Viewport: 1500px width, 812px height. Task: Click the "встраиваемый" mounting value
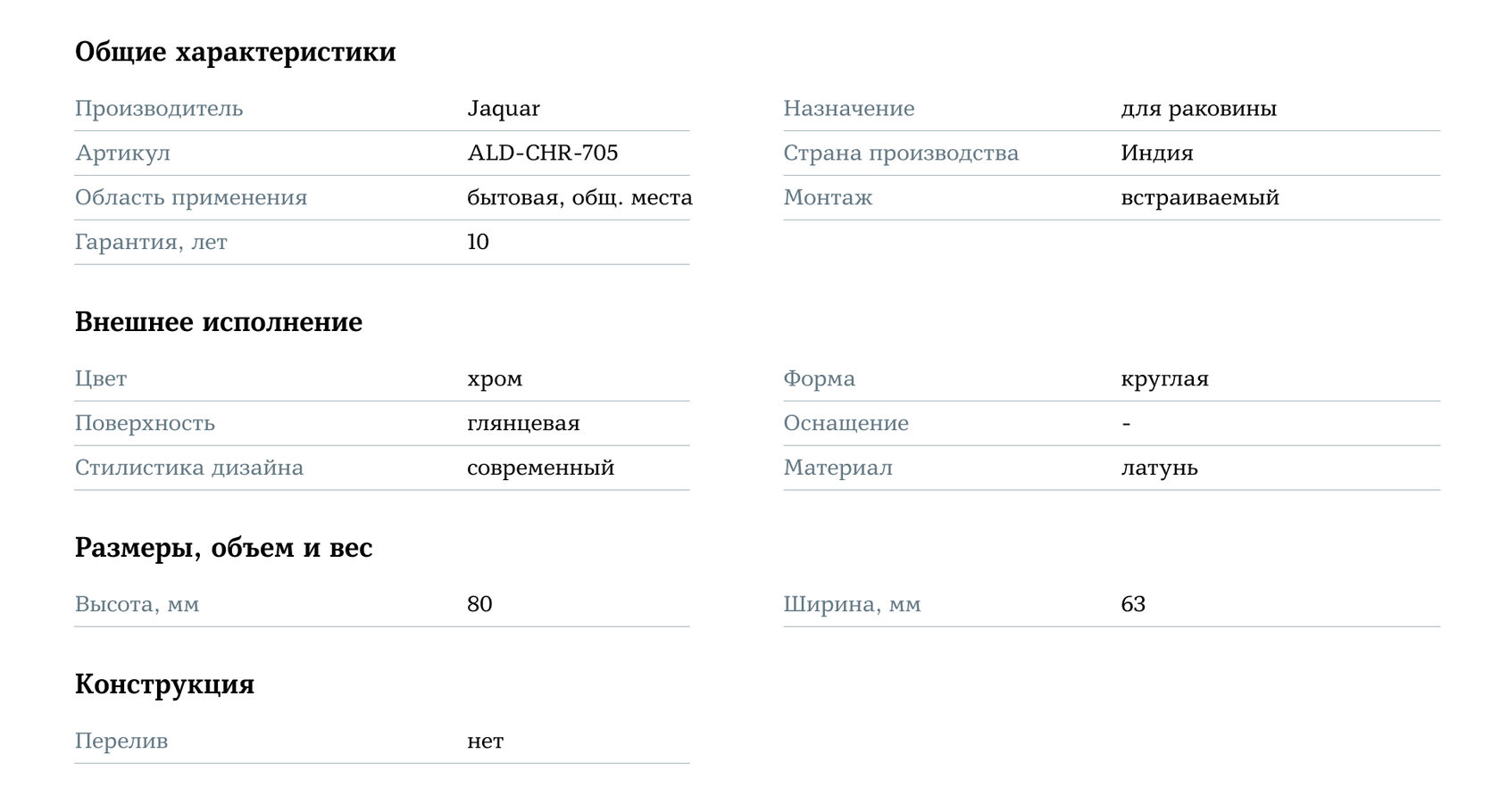tap(1199, 198)
